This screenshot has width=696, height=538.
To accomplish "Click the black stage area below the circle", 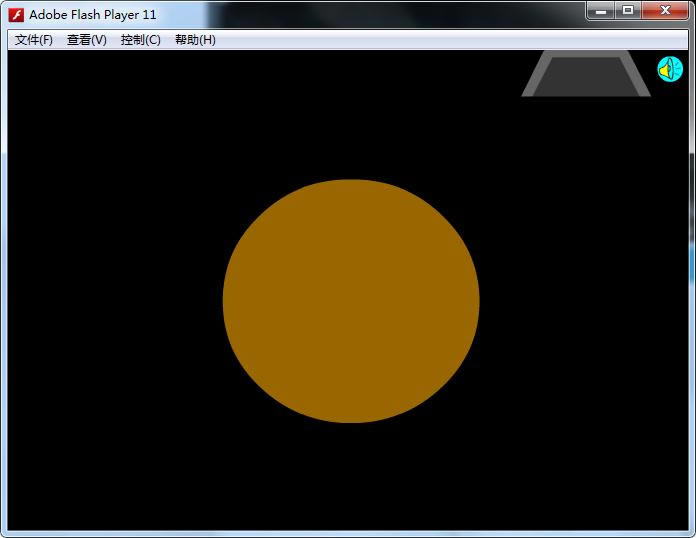I will [351, 477].
